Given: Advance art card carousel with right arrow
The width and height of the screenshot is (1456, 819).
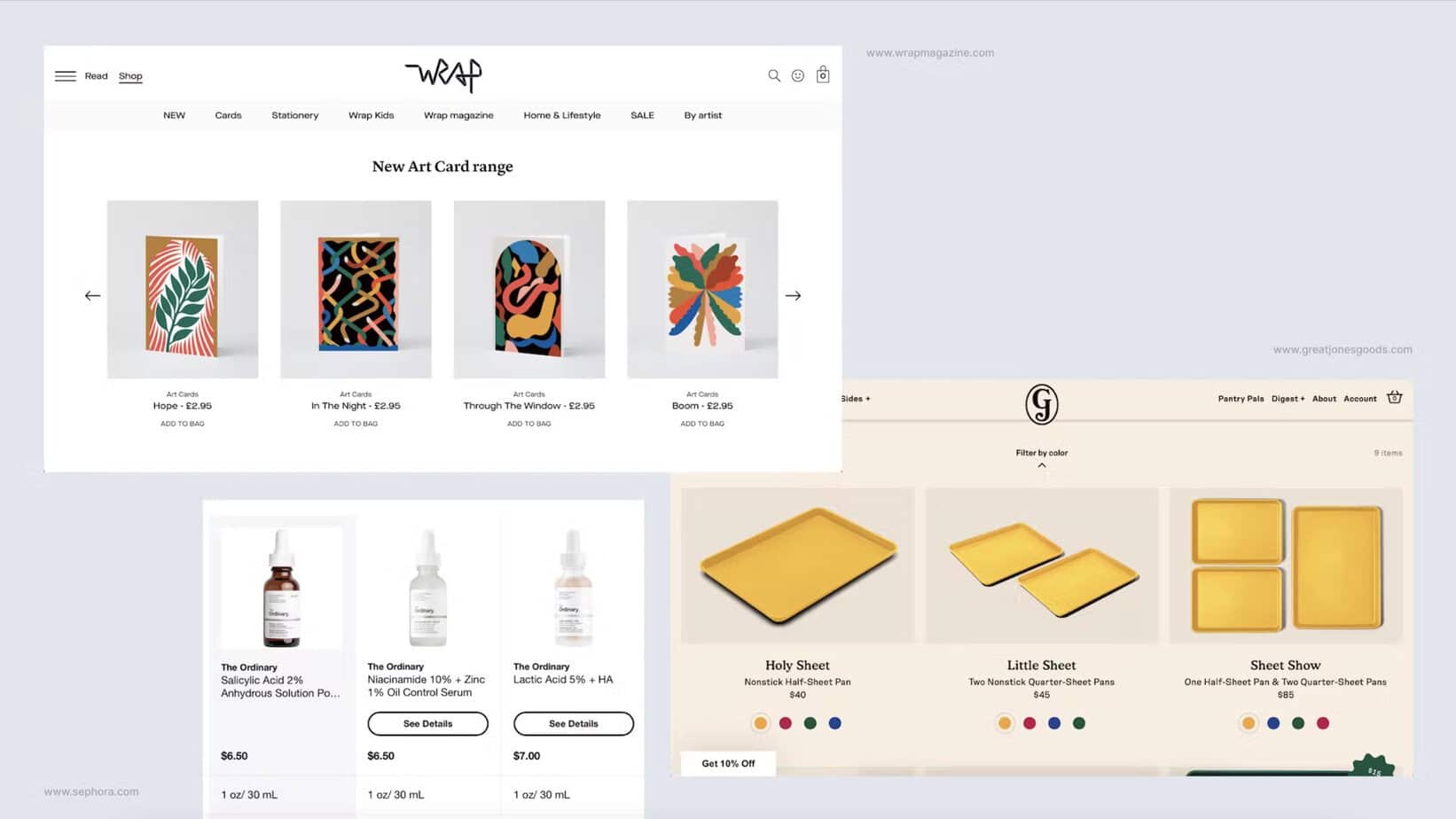Looking at the screenshot, I should [x=793, y=296].
